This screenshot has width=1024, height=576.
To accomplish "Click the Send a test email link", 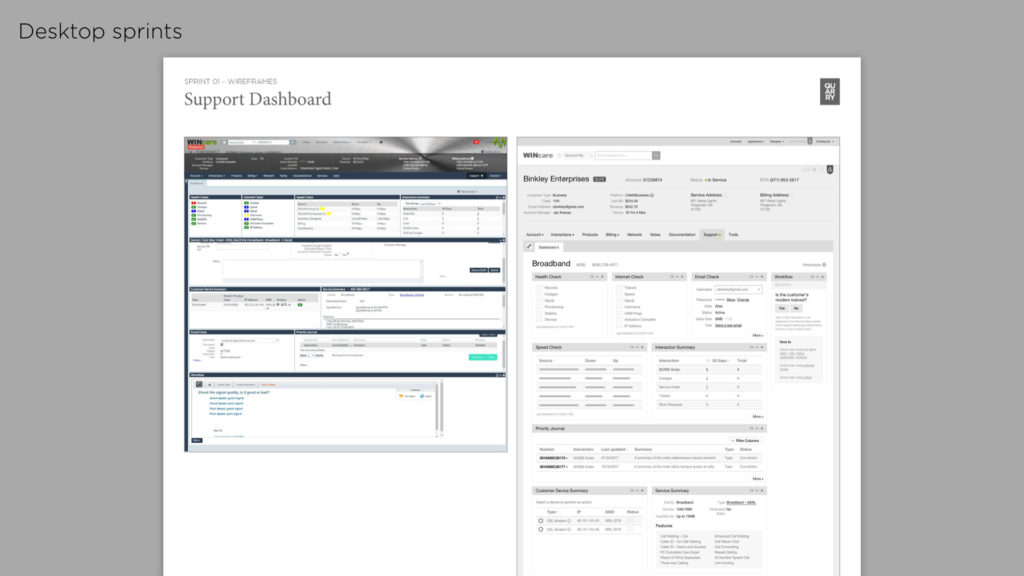I will pyautogui.click(x=728, y=325).
